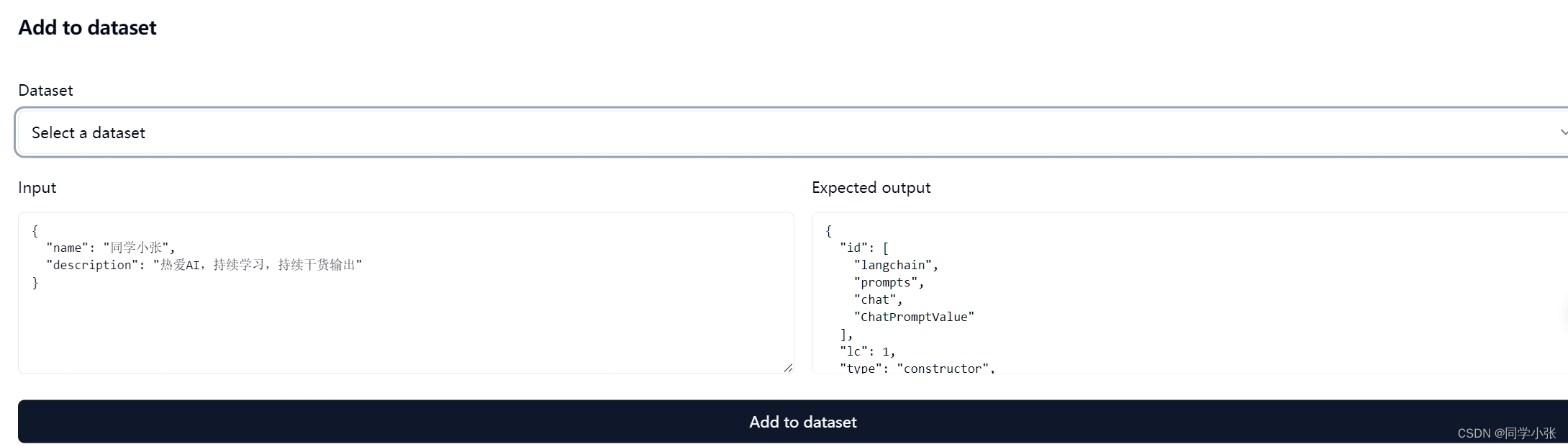Click the "id" line in Expected output
1568x447 pixels.
864,248
